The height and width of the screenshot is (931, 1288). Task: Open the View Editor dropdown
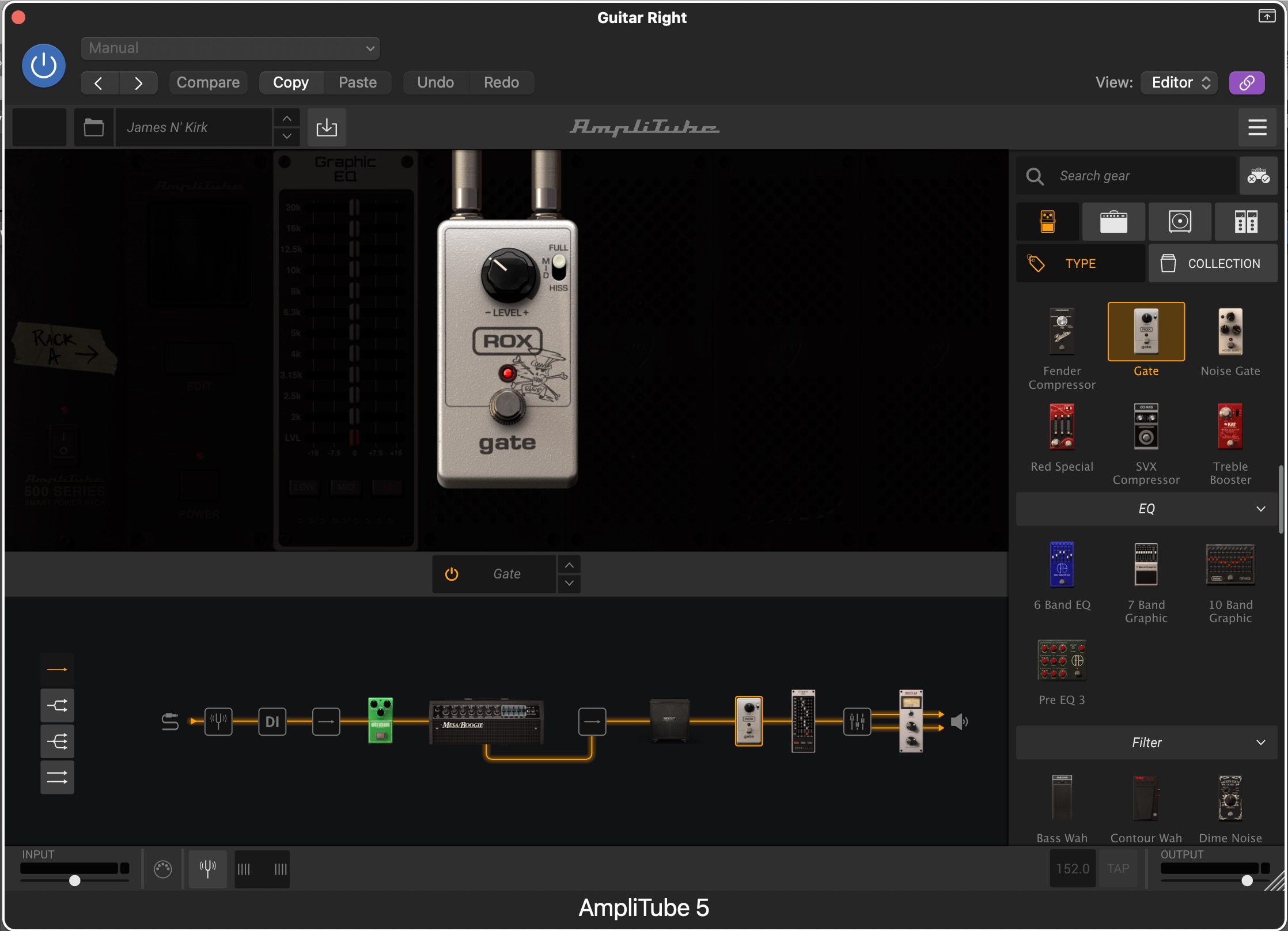1179,83
